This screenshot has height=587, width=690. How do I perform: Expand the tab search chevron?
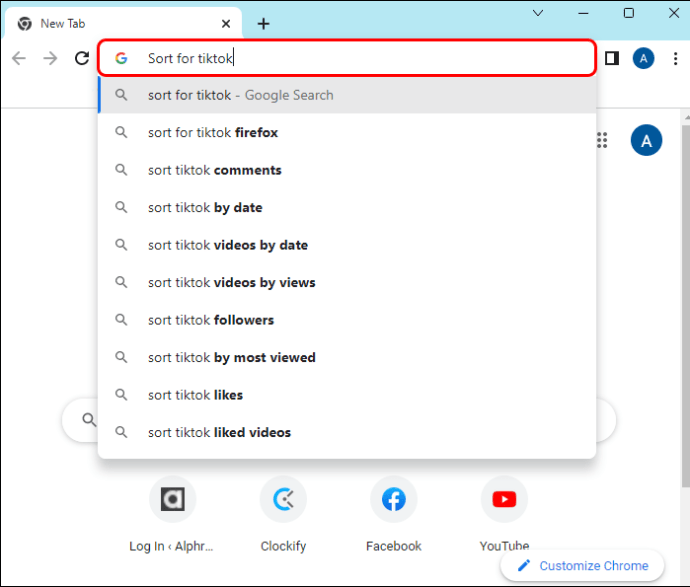(x=538, y=13)
